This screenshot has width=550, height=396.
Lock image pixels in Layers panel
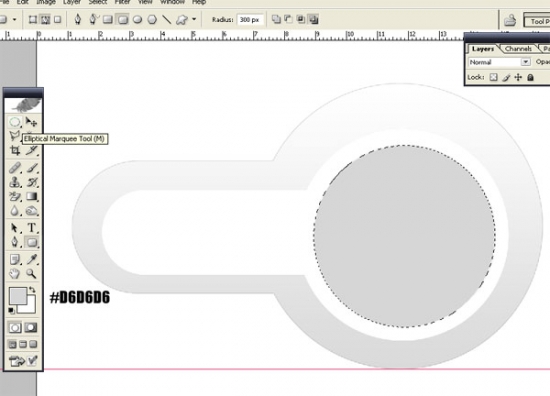pyautogui.click(x=506, y=77)
